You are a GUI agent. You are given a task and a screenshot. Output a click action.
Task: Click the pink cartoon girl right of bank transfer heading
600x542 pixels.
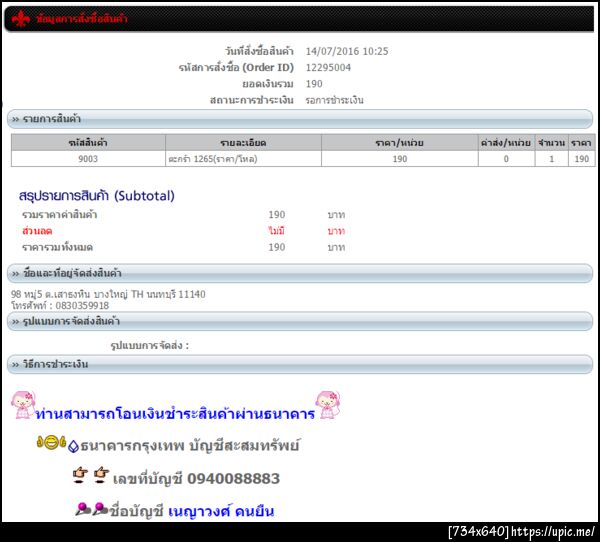[x=328, y=405]
